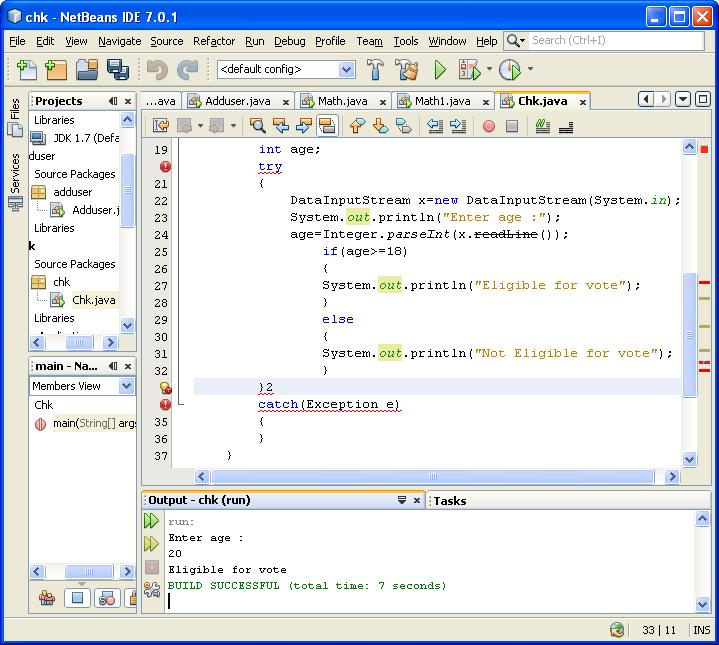The image size is (719, 645).
Task: Minimize the Output window with its arrow
Action: click(x=402, y=500)
